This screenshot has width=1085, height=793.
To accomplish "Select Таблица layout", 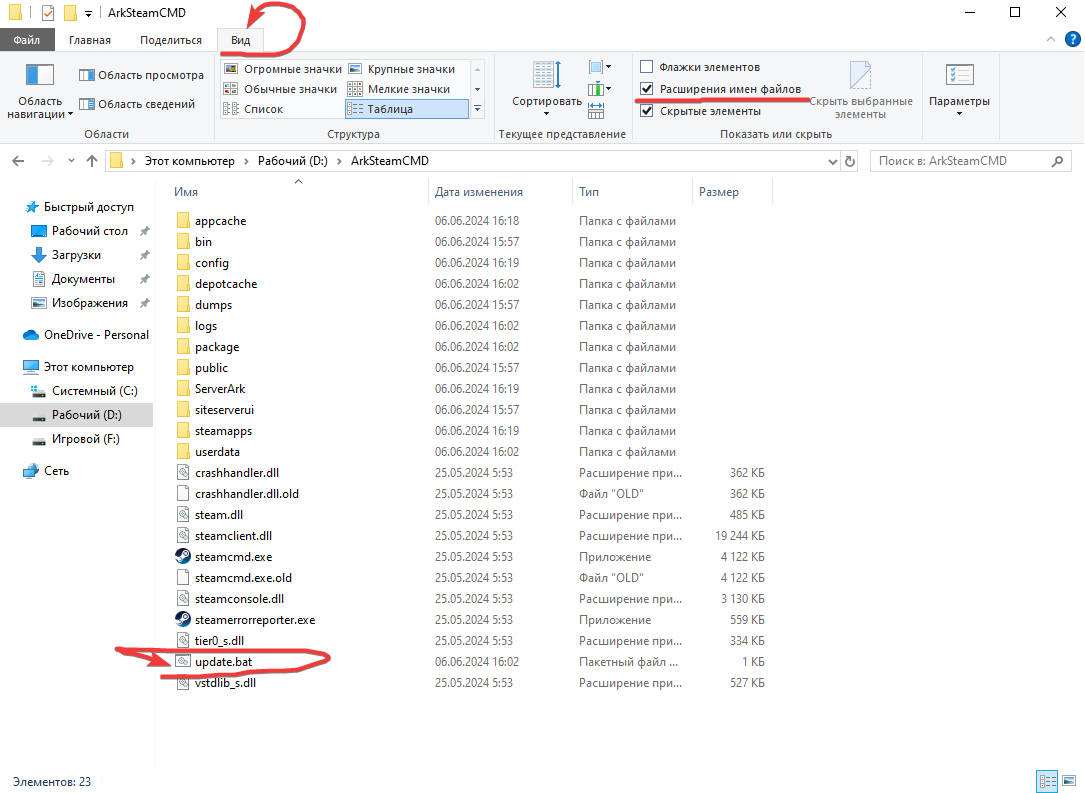I will pyautogui.click(x=406, y=109).
